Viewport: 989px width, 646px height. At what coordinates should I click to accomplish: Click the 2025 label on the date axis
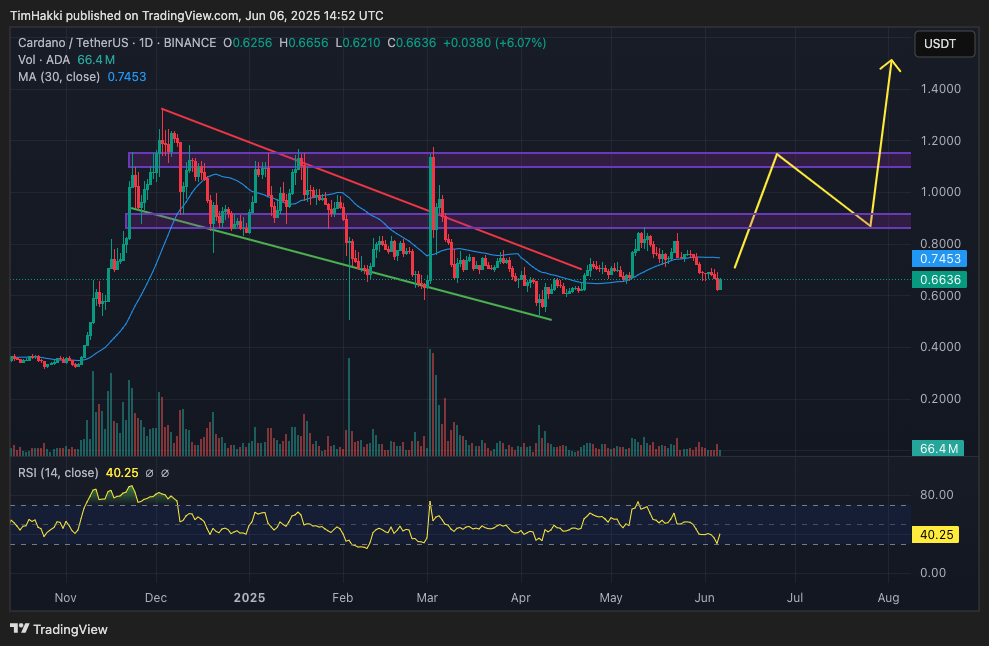click(x=249, y=597)
